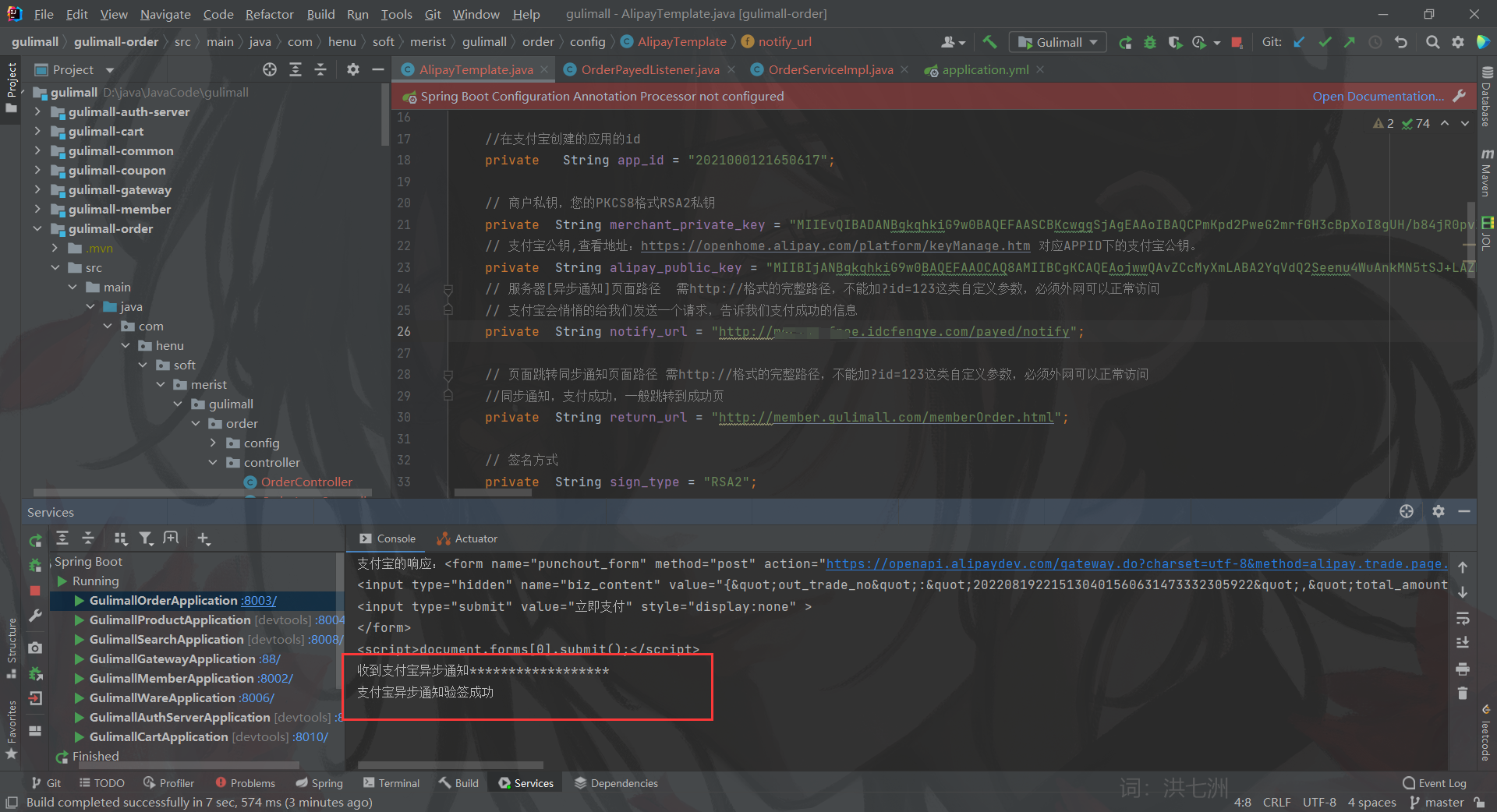
Task: Open Problems tool window button
Action: point(245,783)
